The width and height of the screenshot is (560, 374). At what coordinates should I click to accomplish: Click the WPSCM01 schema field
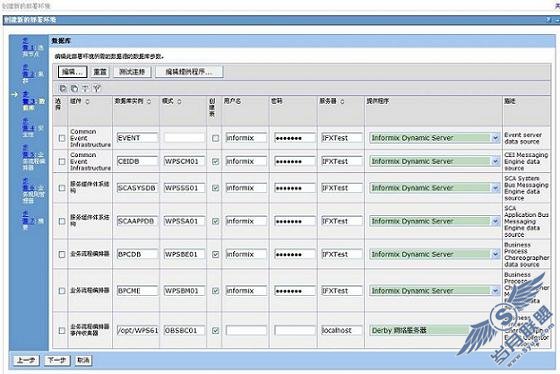(184, 161)
